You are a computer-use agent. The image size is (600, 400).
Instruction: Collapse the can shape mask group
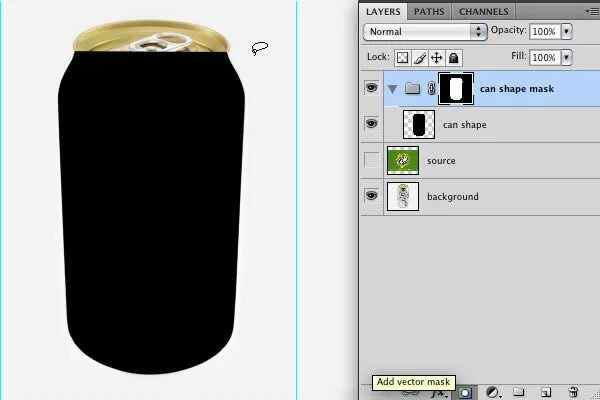392,89
